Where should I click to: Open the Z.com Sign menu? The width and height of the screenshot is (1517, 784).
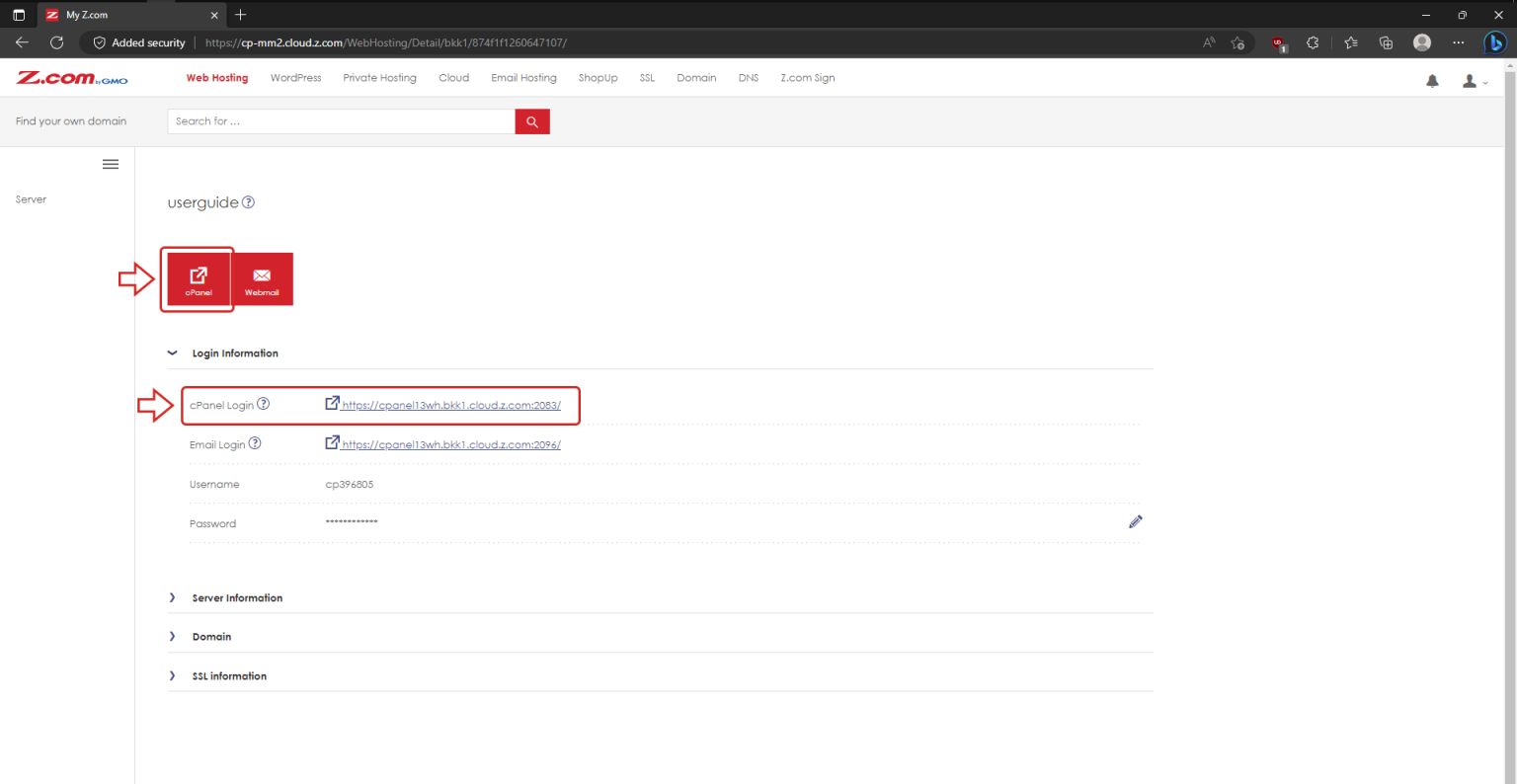[808, 78]
